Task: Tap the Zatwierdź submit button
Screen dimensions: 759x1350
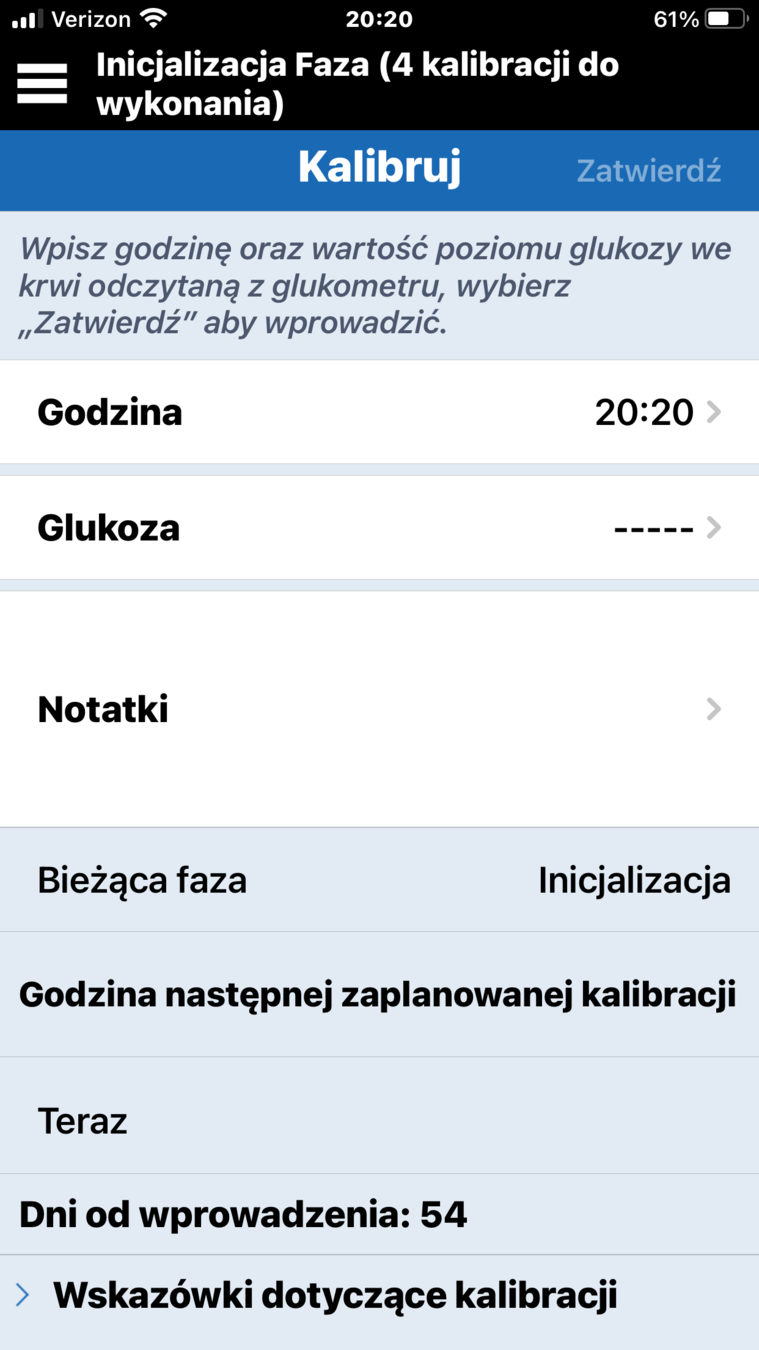Action: click(x=648, y=170)
